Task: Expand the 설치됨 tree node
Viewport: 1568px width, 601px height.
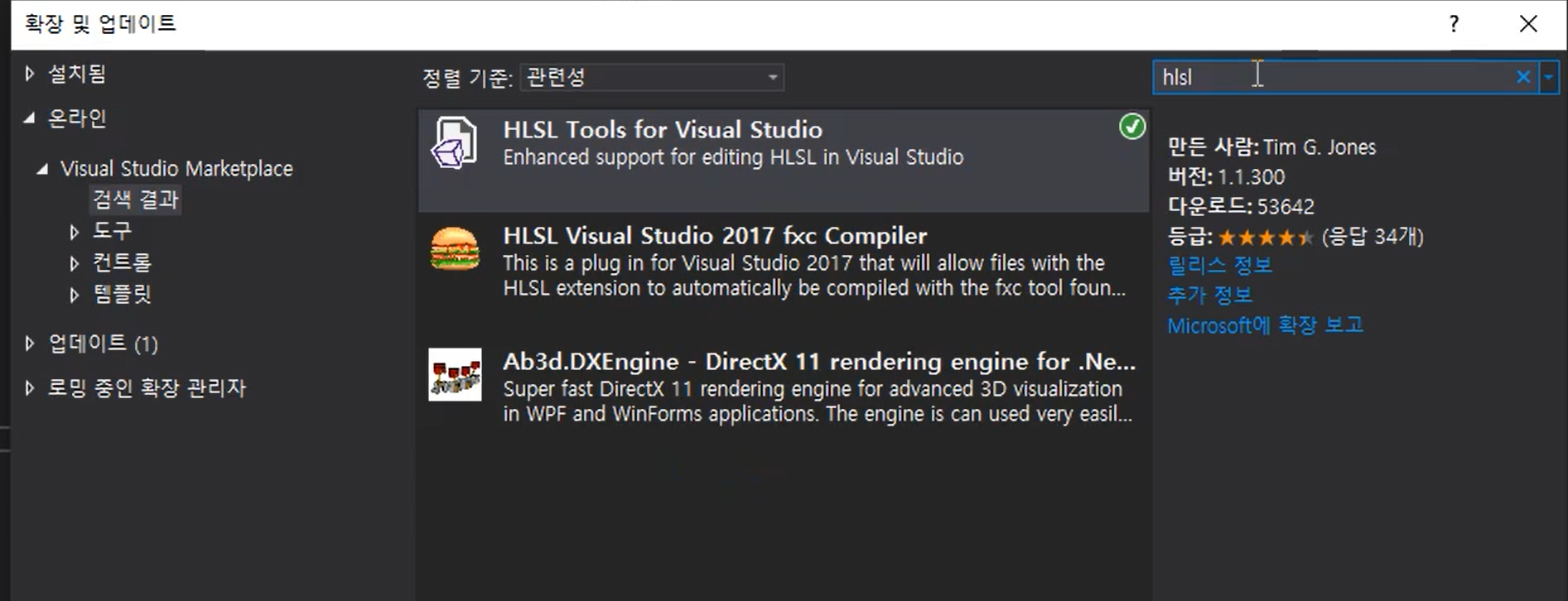Action: (x=30, y=74)
